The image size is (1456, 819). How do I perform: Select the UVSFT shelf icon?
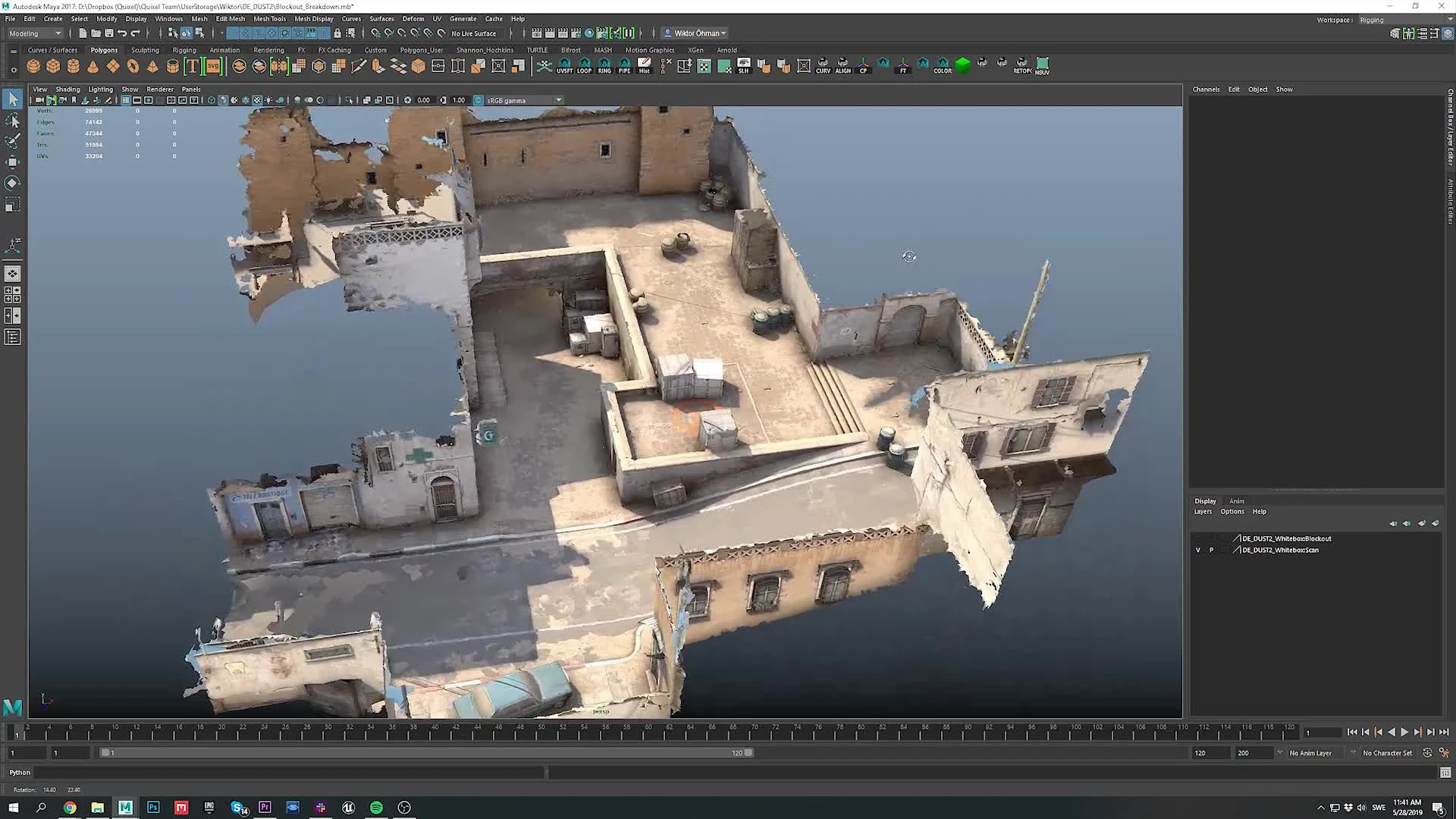point(565,65)
